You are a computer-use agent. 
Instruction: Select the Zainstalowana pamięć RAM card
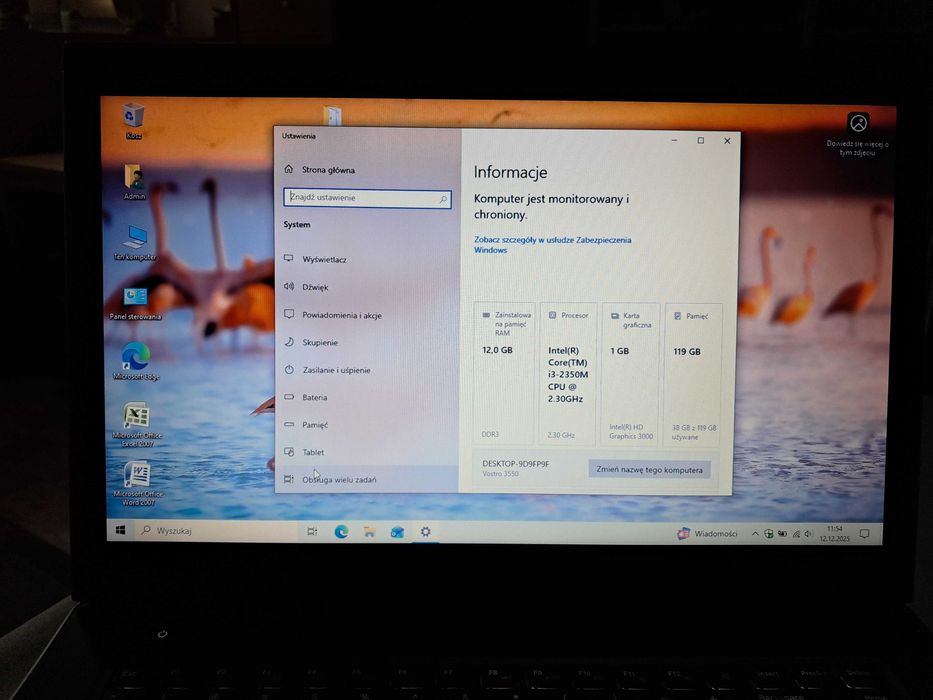(505, 373)
